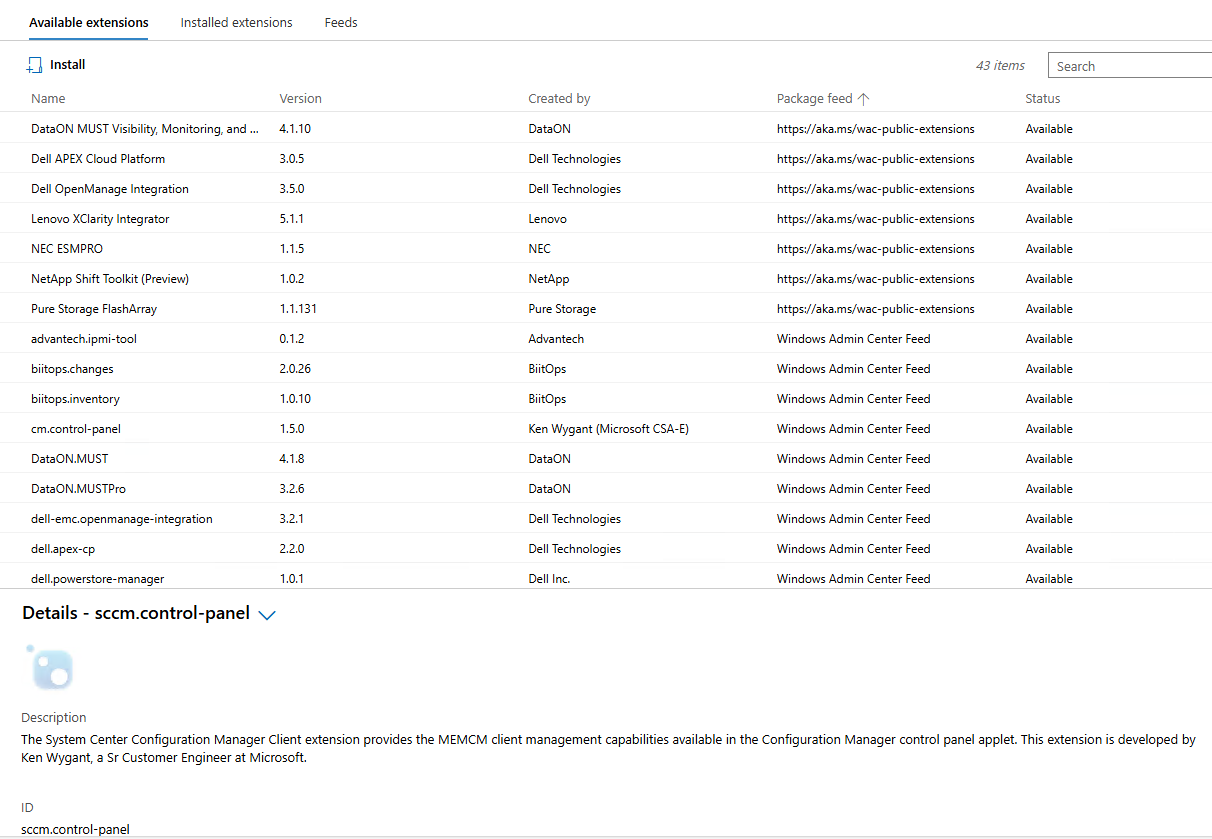
Task: Select the Available extensions tab
Action: pyautogui.click(x=89, y=22)
